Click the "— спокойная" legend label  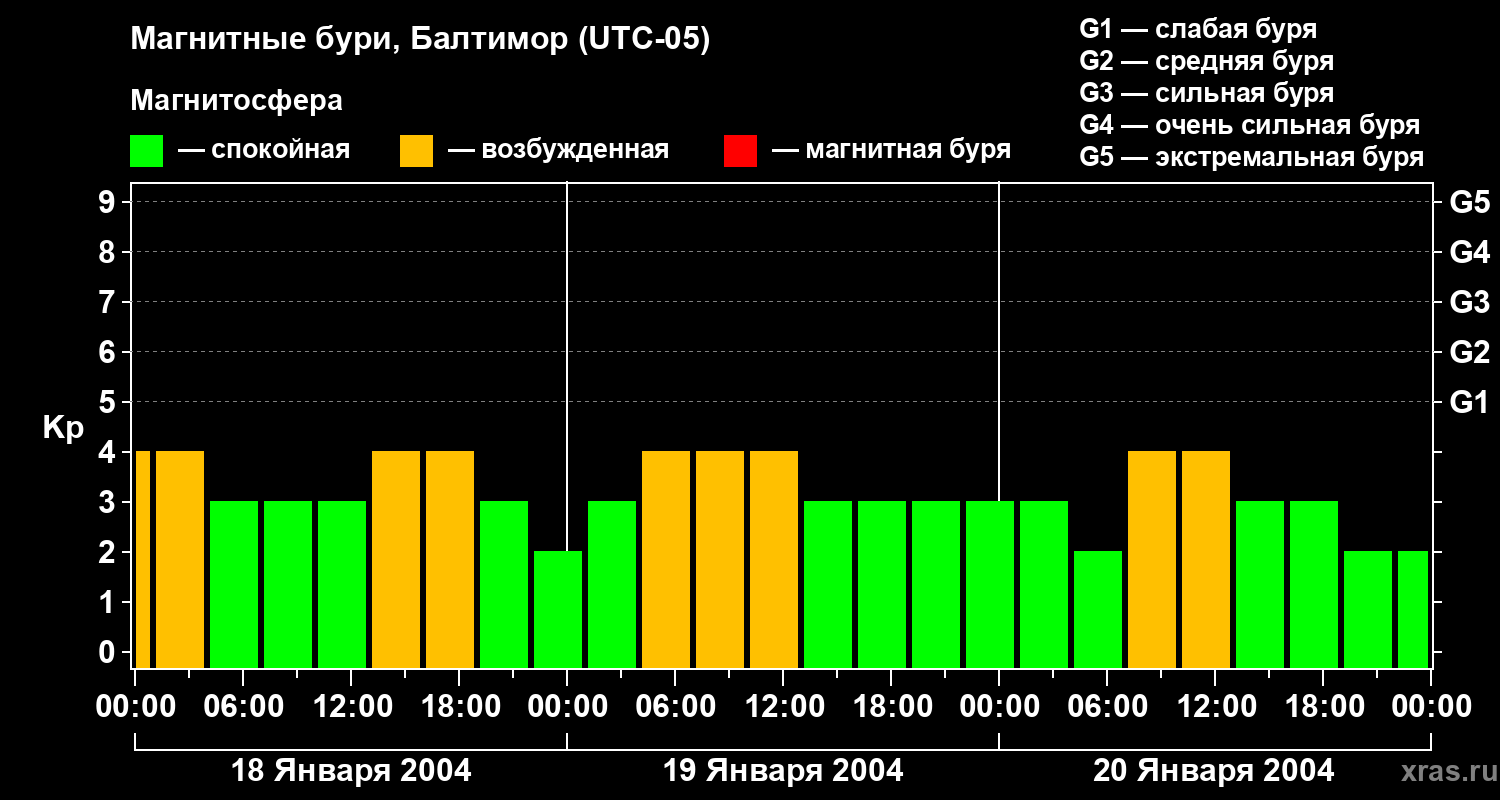pos(264,150)
